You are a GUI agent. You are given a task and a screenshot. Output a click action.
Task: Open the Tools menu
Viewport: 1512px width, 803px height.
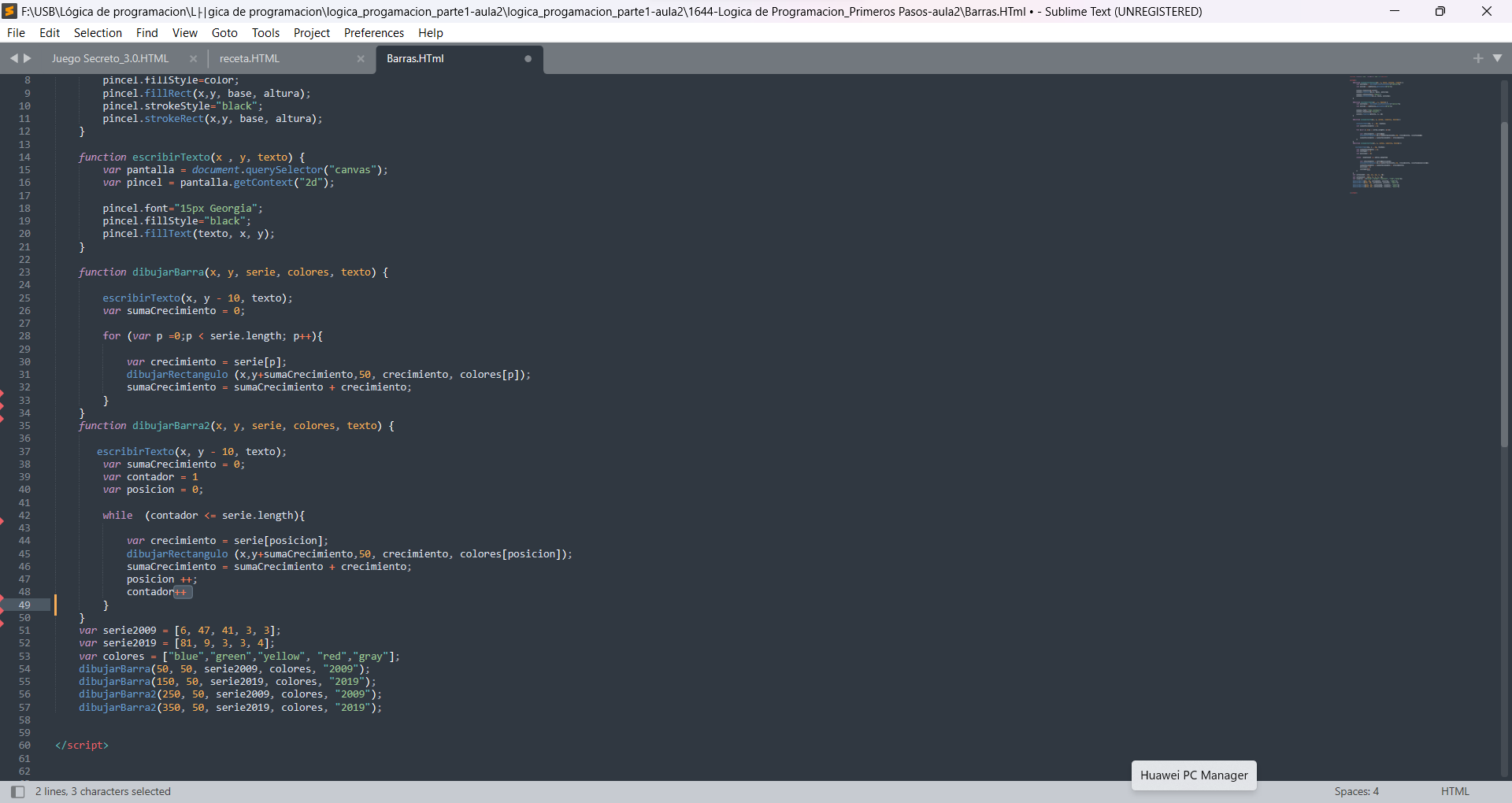[x=265, y=33]
